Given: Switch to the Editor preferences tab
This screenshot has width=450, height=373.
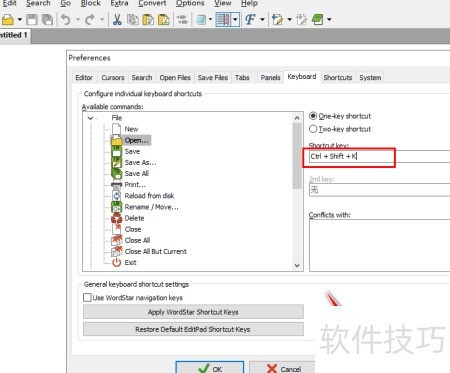Looking at the screenshot, I should point(84,78).
